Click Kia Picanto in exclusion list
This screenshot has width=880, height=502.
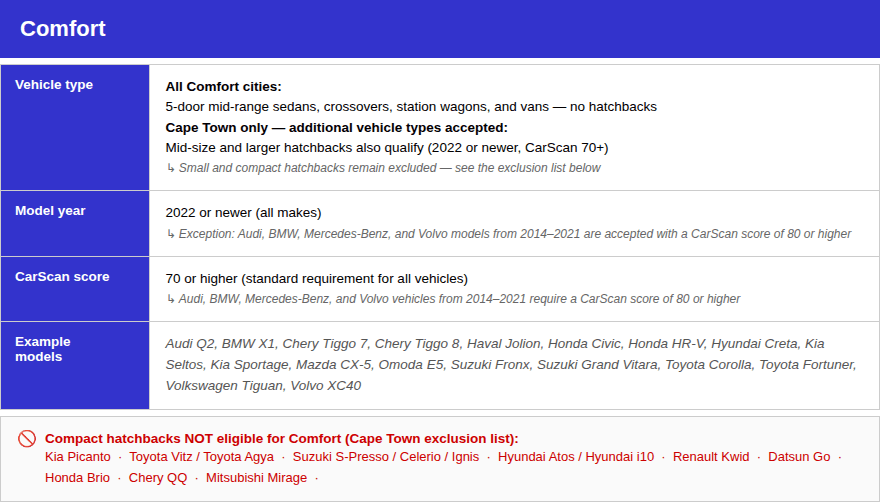pyautogui.click(x=78, y=457)
